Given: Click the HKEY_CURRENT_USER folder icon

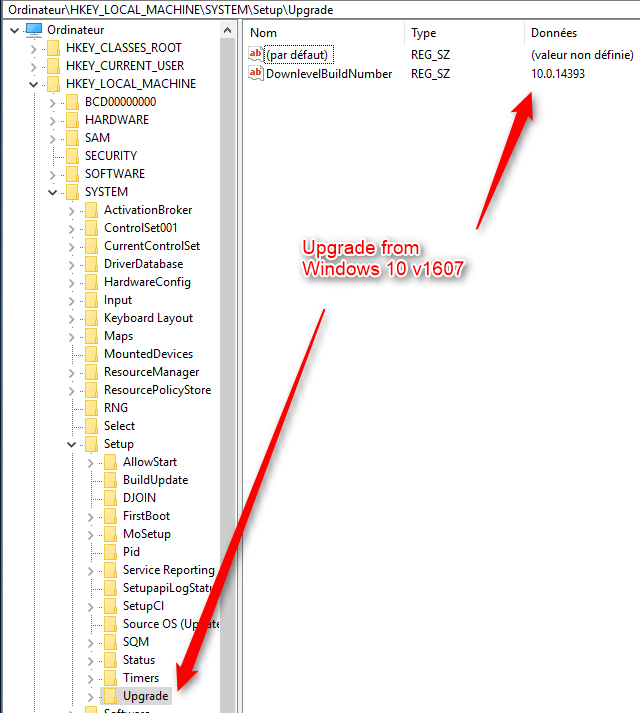Looking at the screenshot, I should pos(54,66).
